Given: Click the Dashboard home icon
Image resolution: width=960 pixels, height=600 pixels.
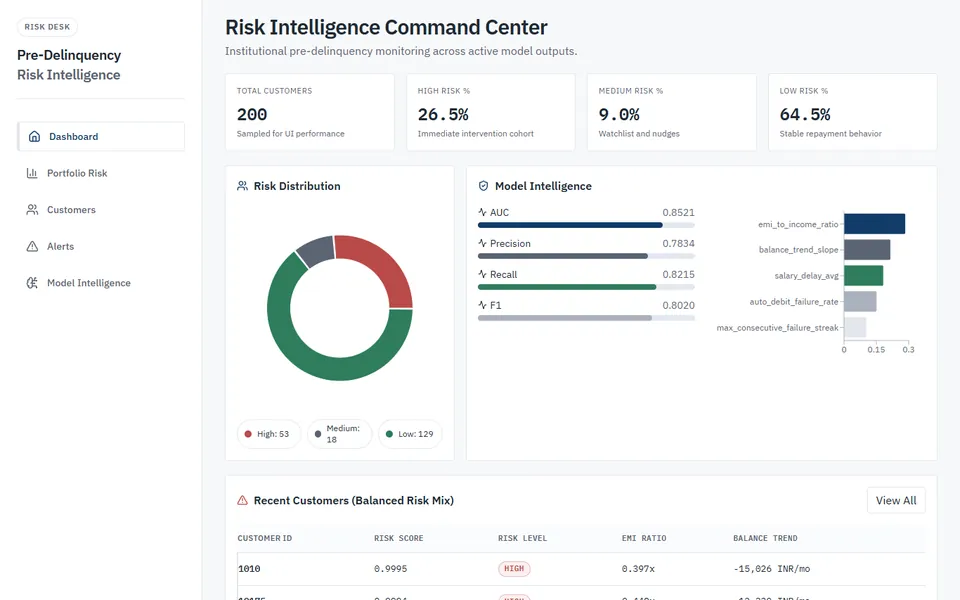Looking at the screenshot, I should pos(34,137).
